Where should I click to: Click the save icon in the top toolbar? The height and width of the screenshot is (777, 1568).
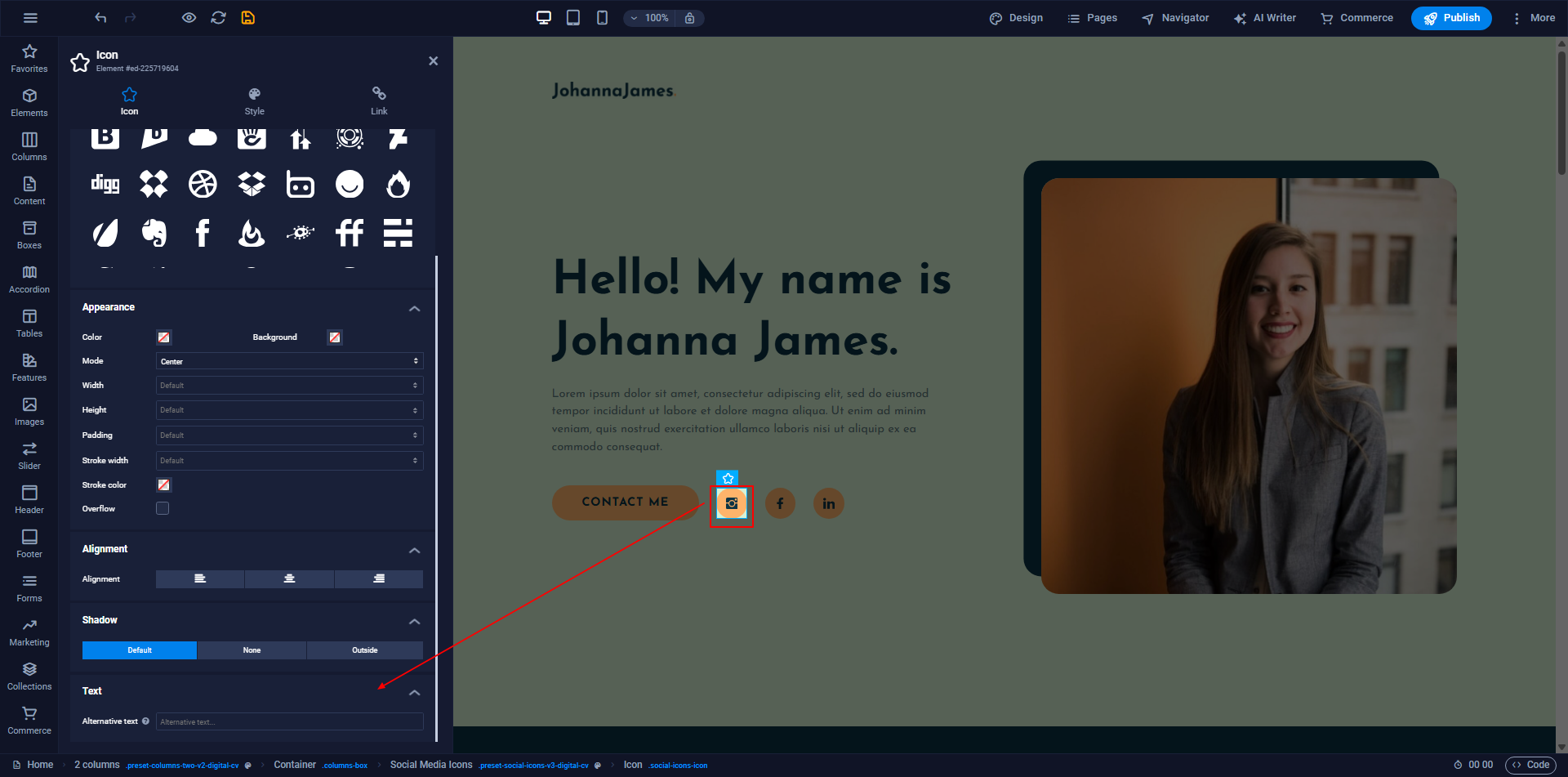pos(248,18)
